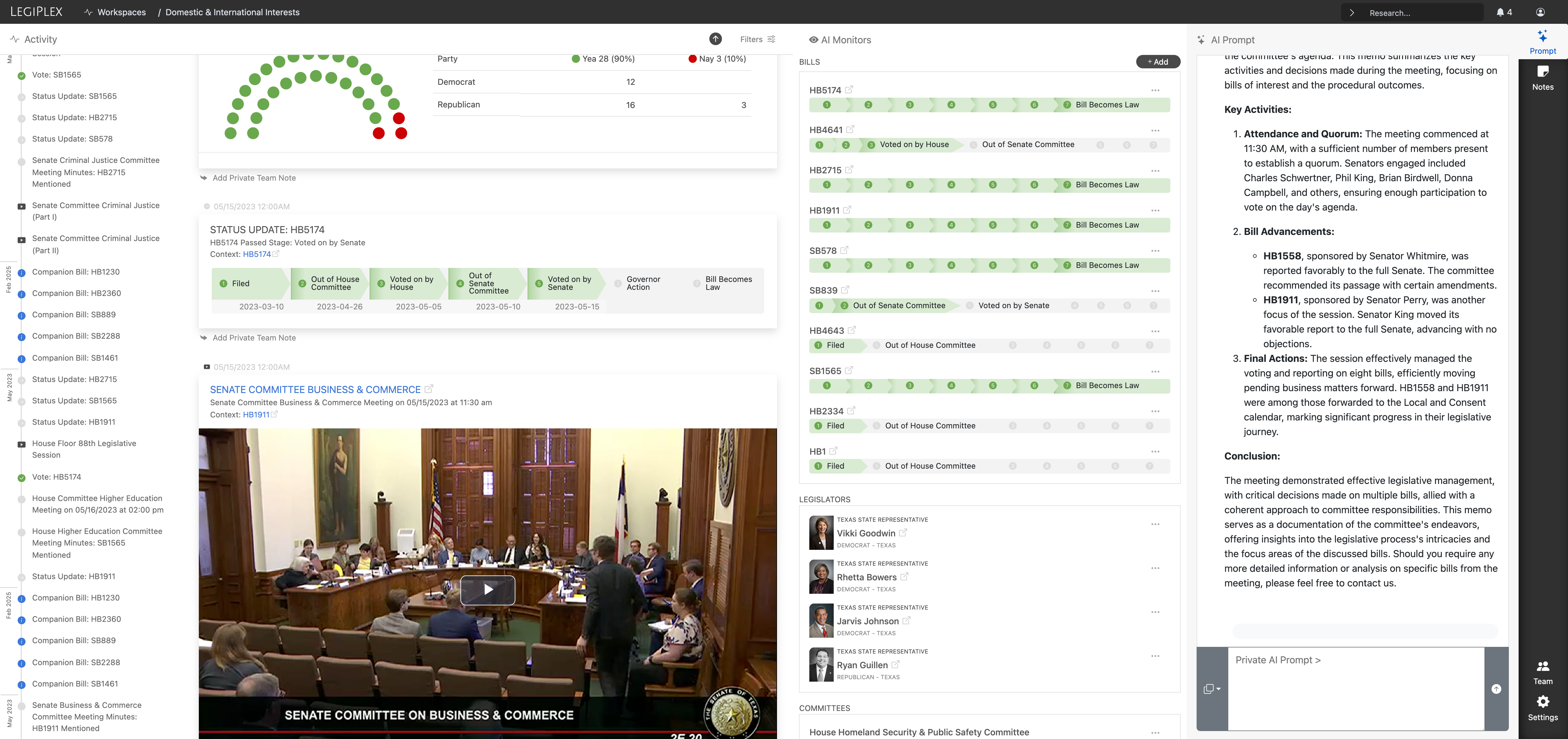The width and height of the screenshot is (1568, 739).
Task: Open more options for HB1 monitor
Action: pyautogui.click(x=1155, y=452)
